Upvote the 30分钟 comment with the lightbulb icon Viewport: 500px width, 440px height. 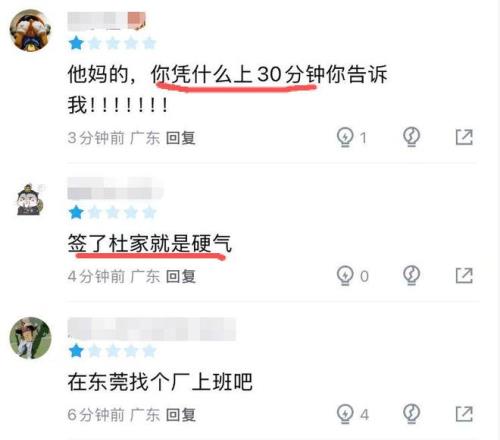345,137
